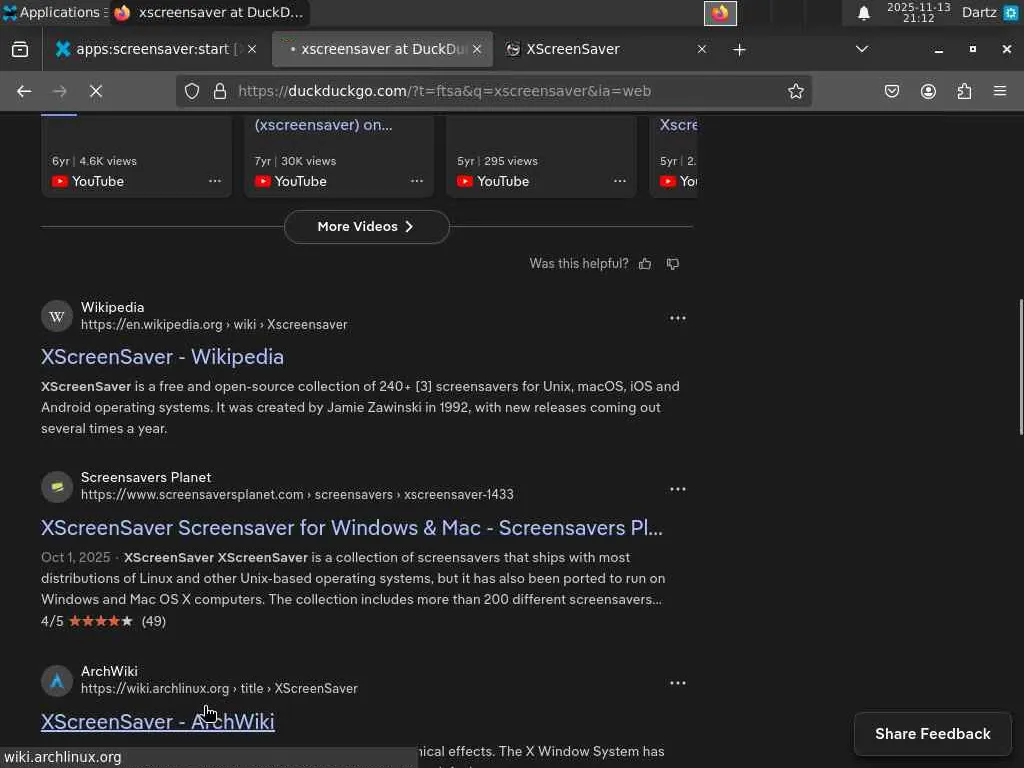Viewport: 1024px width, 768px height.
Task: Open options for the 295 views video
Action: pos(620,181)
